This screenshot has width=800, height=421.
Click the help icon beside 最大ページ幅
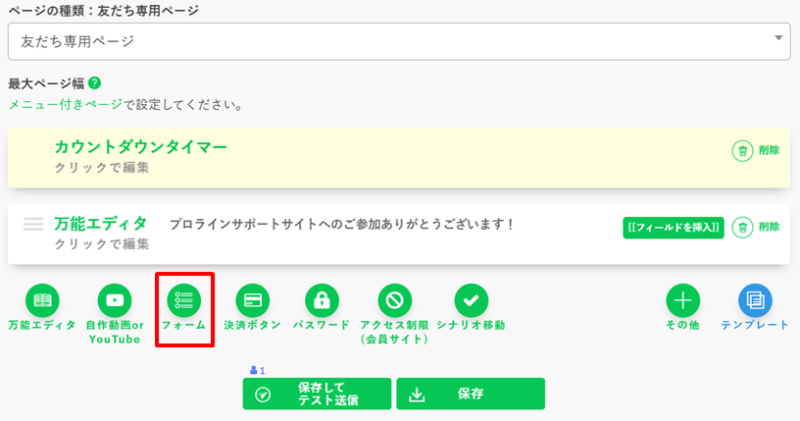[95, 84]
